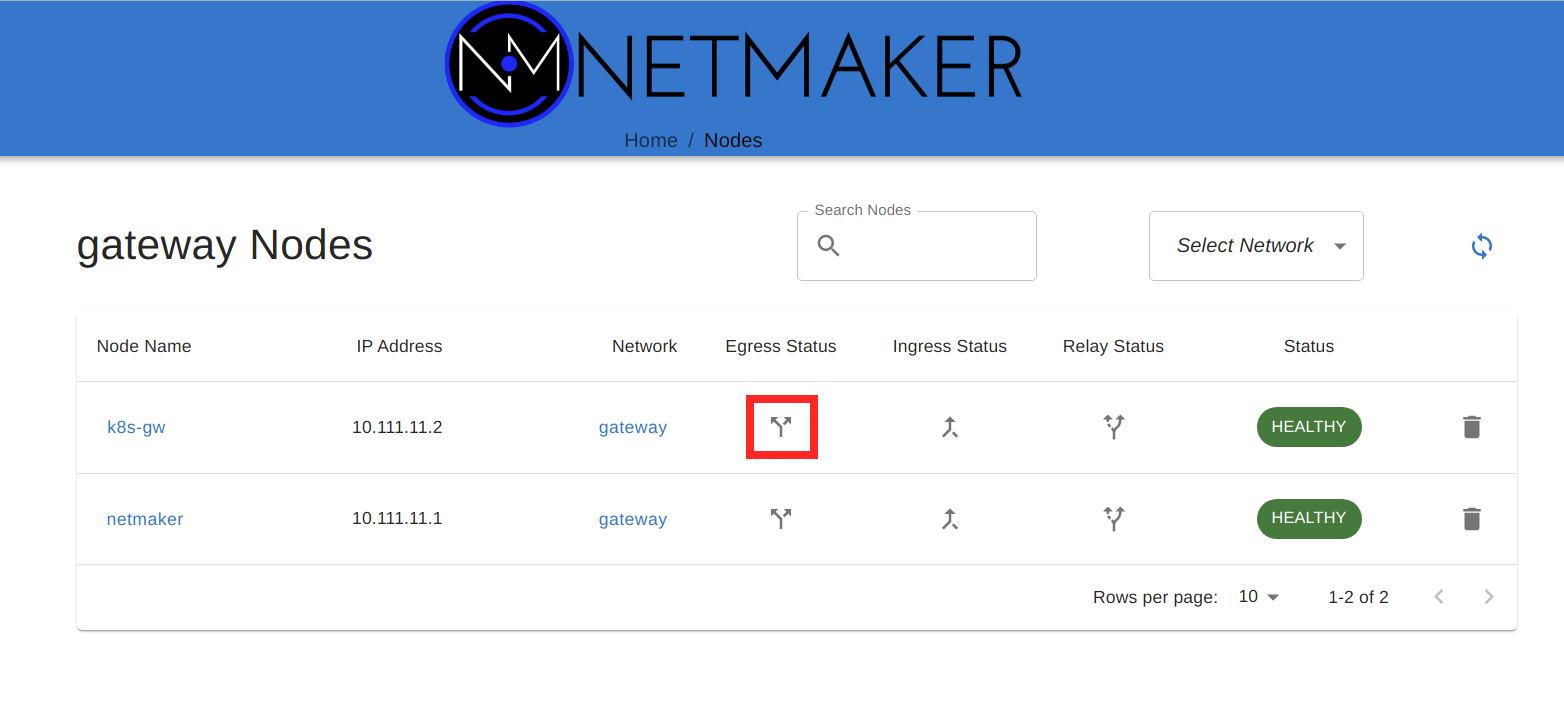
Task: Click the HEALTHY status chip for k8s-gw
Action: (x=1308, y=427)
